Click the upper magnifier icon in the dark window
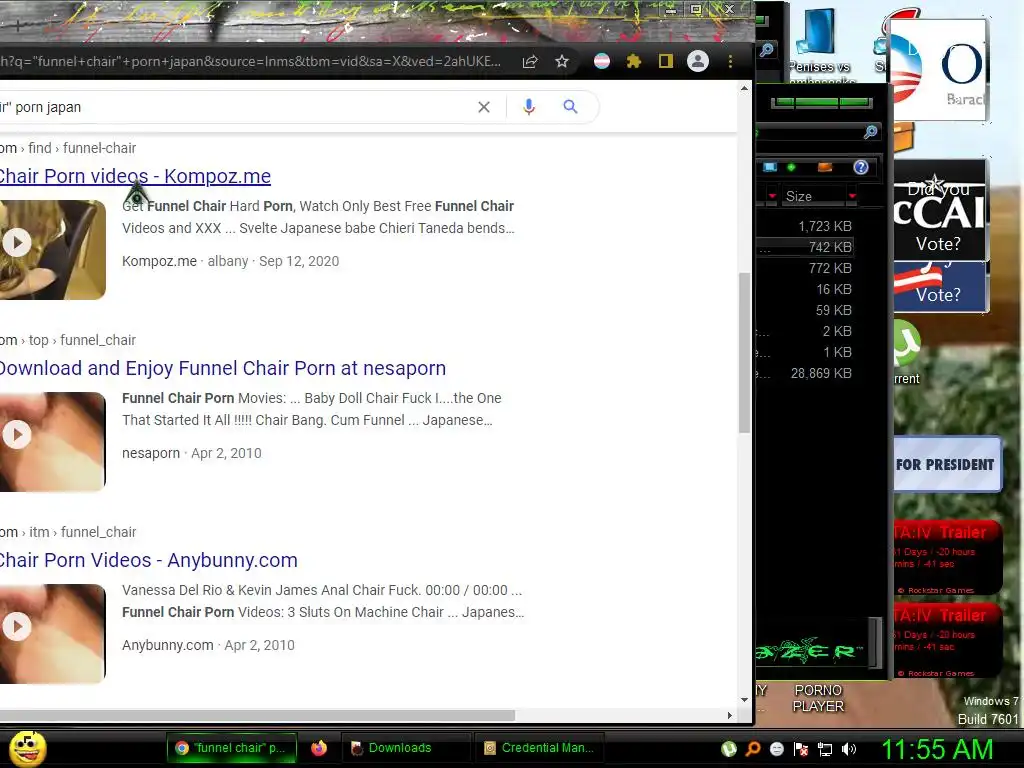 (767, 50)
